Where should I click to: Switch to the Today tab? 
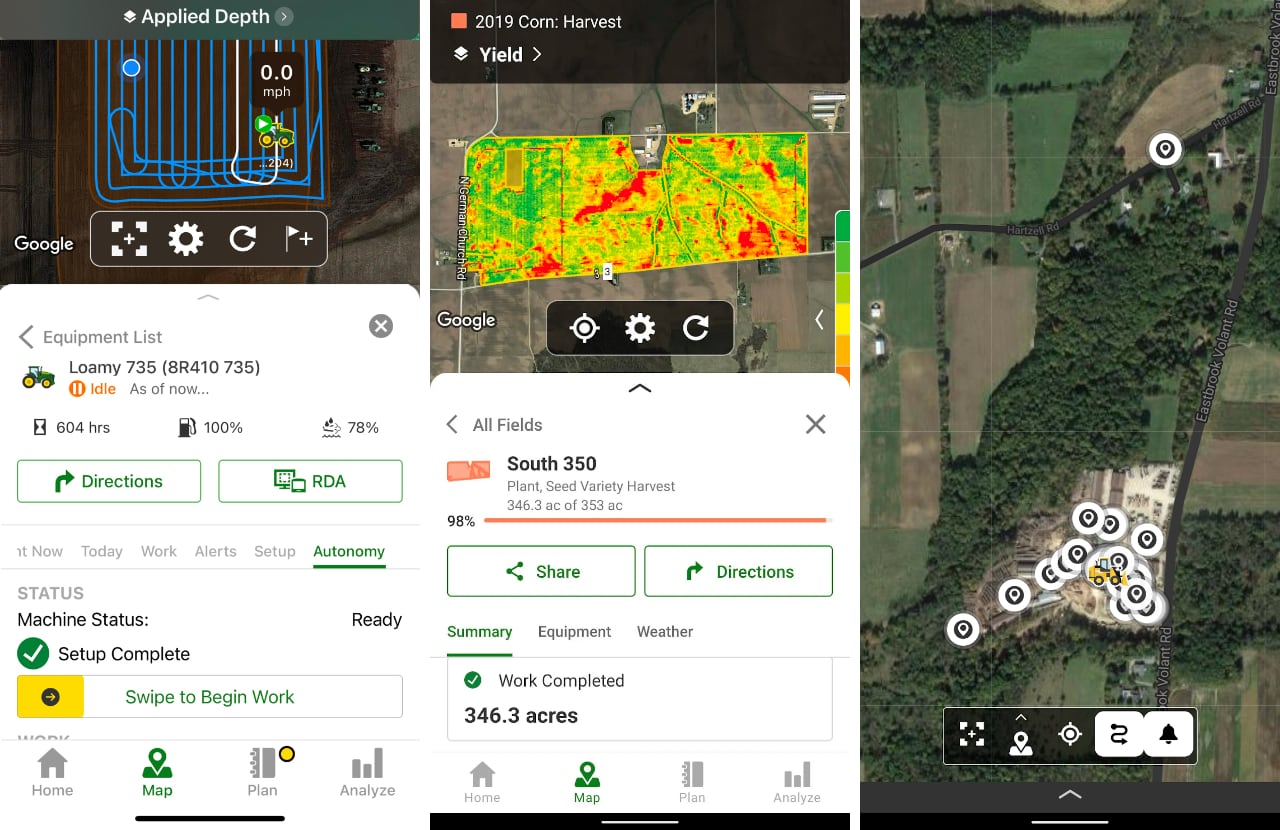102,551
